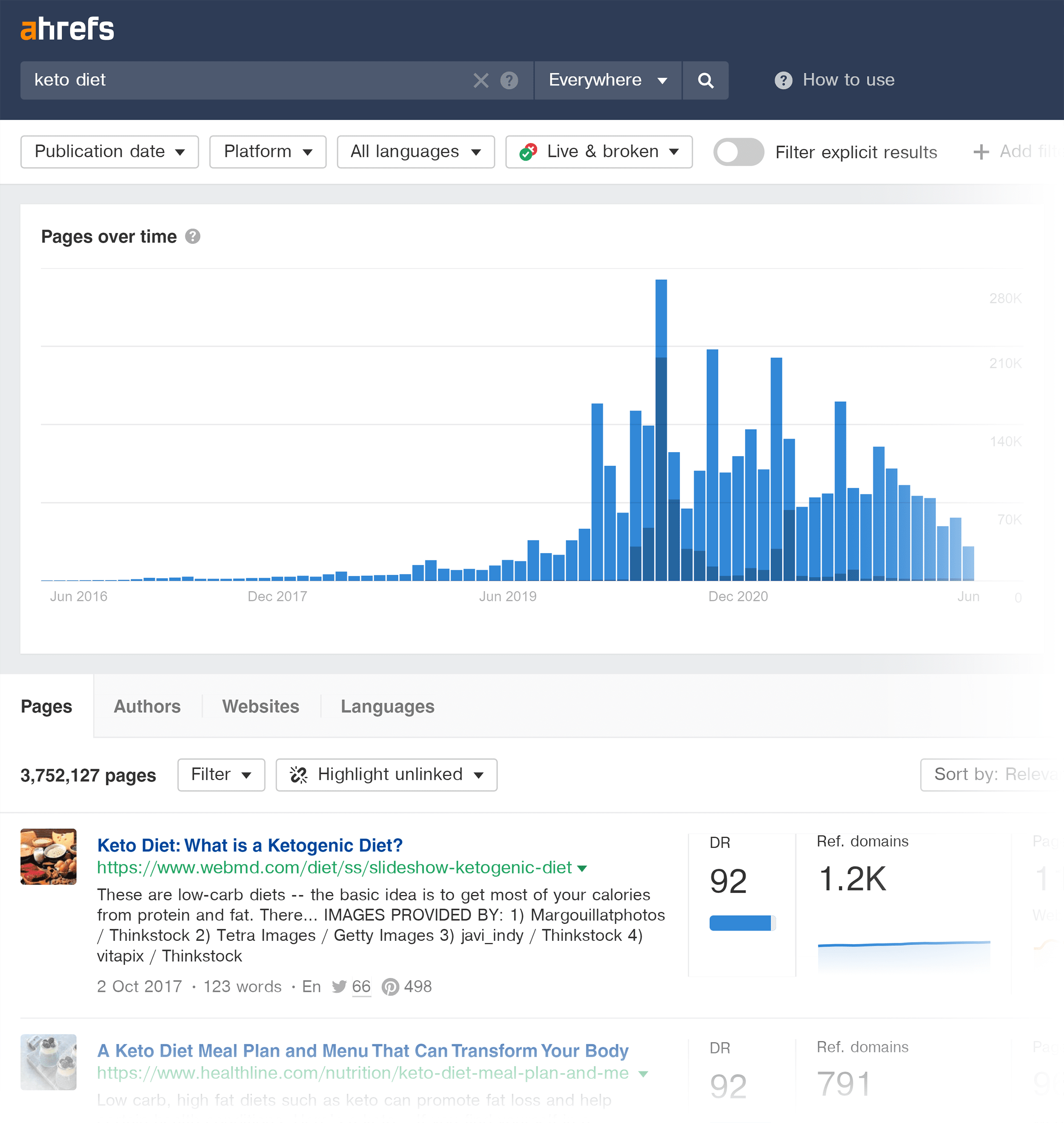The height and width of the screenshot is (1123, 1064).
Task: Switch to the Authors tab
Action: pyautogui.click(x=147, y=707)
